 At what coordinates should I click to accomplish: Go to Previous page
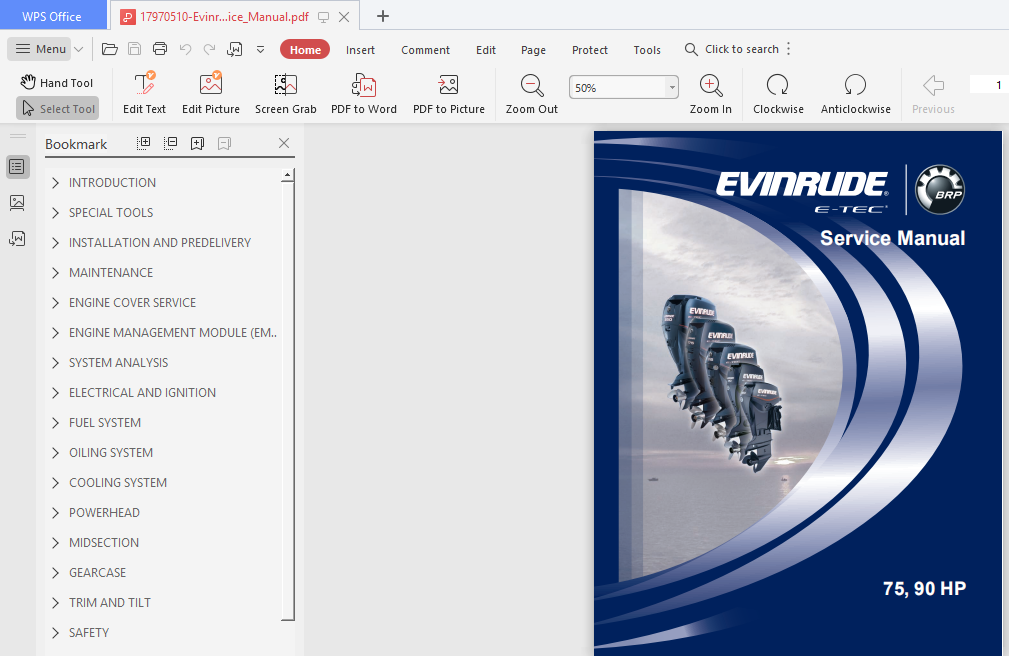(933, 93)
